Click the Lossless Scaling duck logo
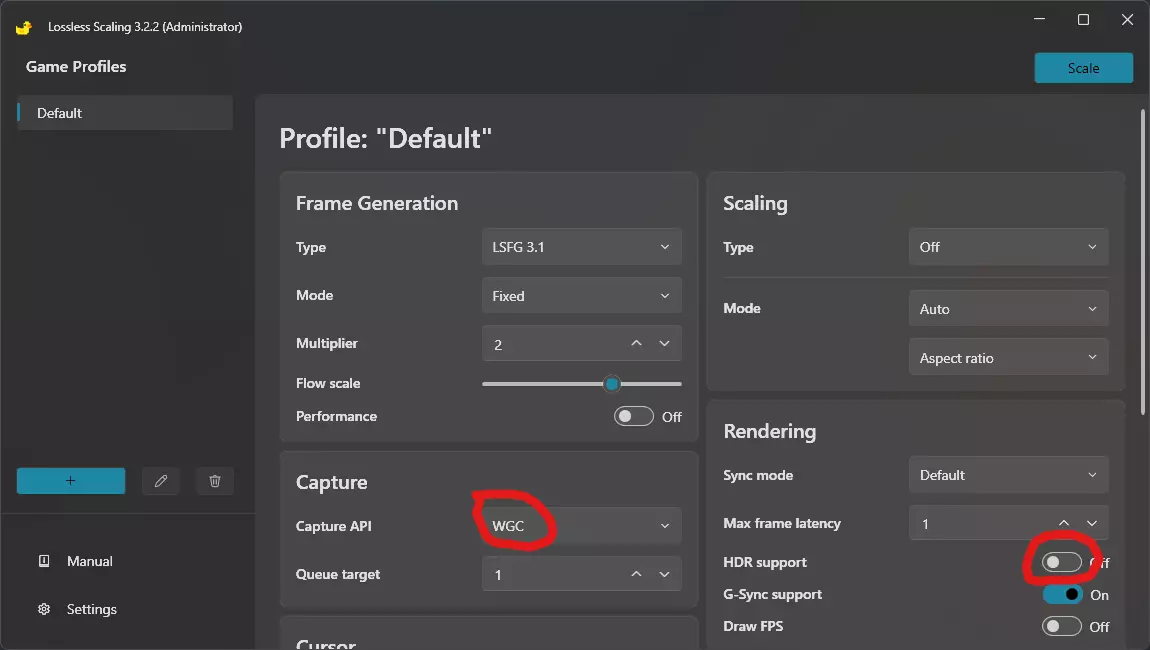Viewport: 1150px width, 650px height. coord(24,27)
